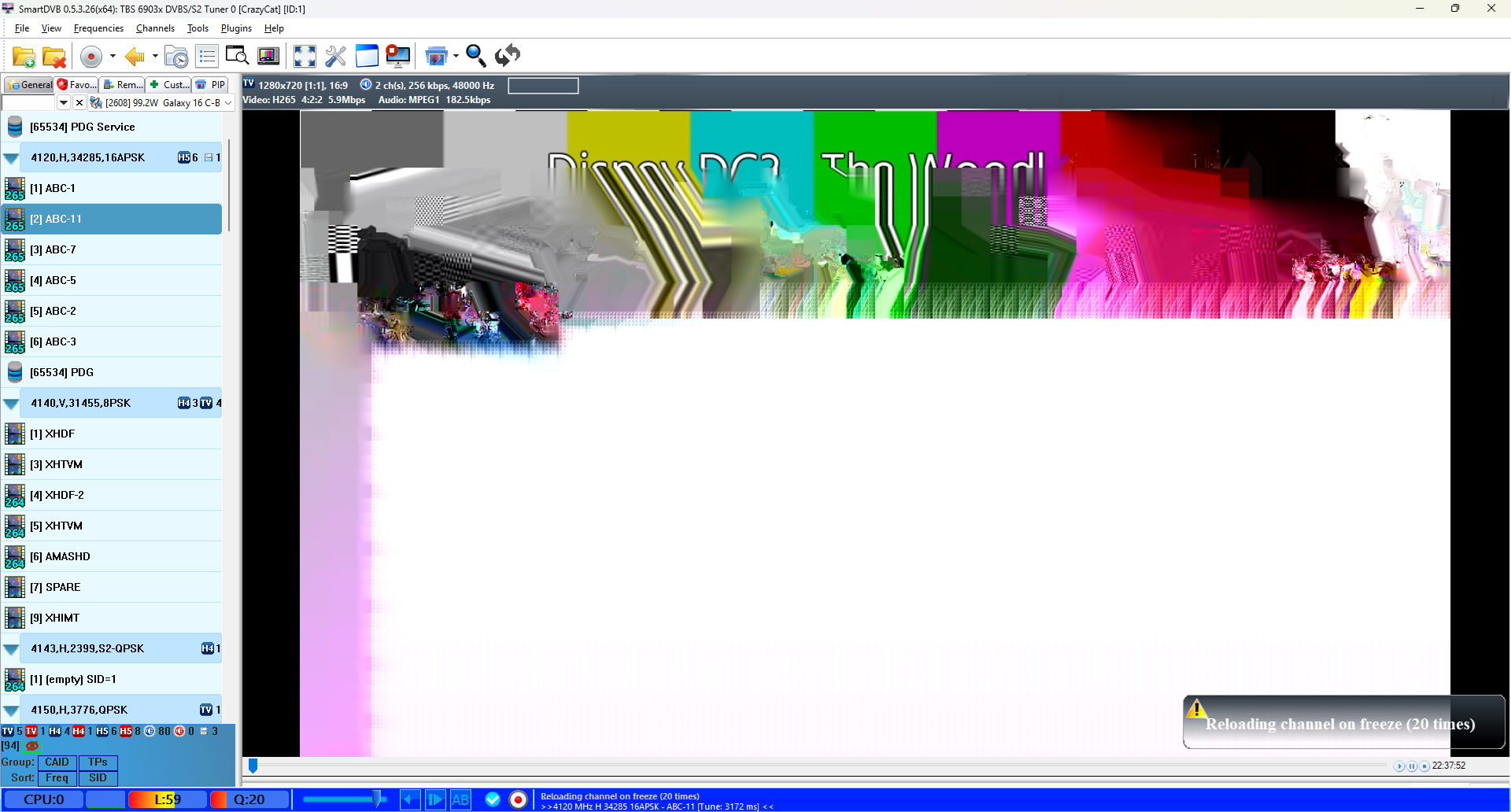The height and width of the screenshot is (812, 1511).
Task: Toggle the hidden channels eye icon
Action: coord(32,746)
